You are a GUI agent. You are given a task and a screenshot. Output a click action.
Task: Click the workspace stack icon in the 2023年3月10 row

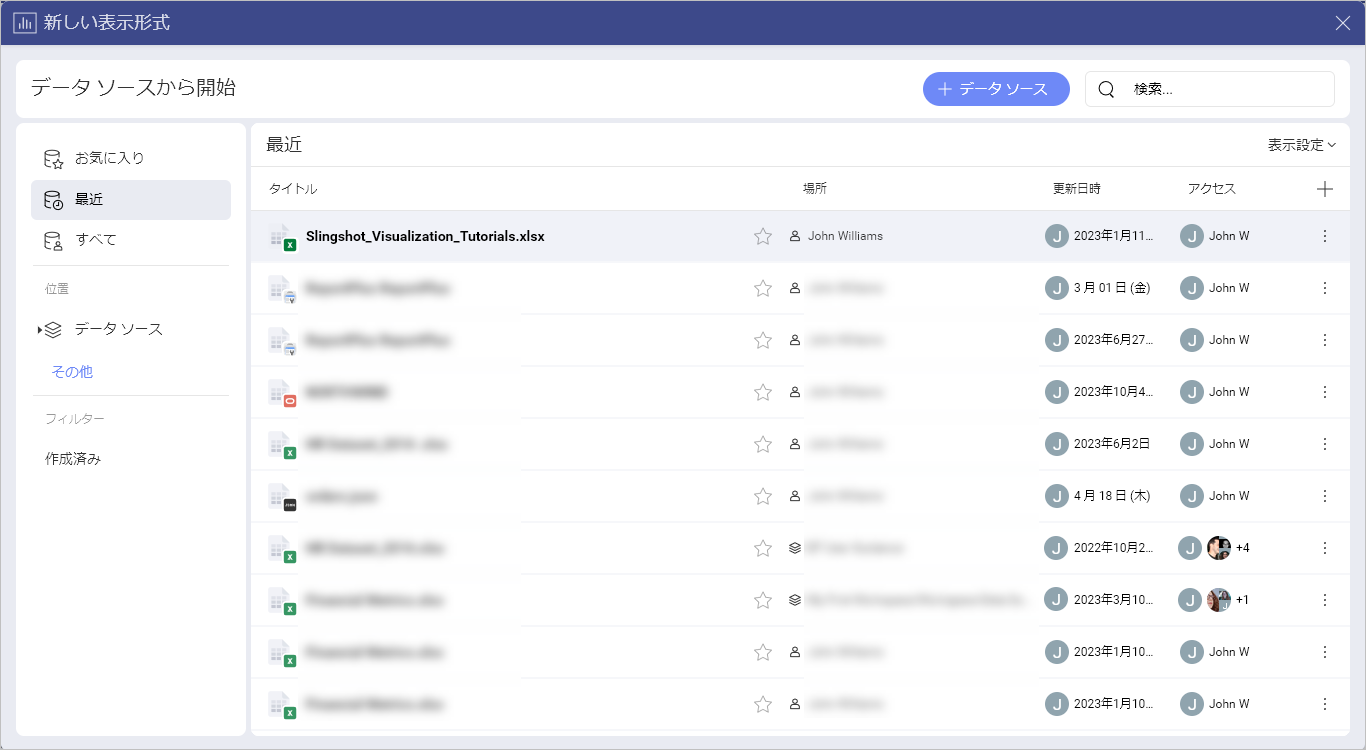[x=795, y=600]
